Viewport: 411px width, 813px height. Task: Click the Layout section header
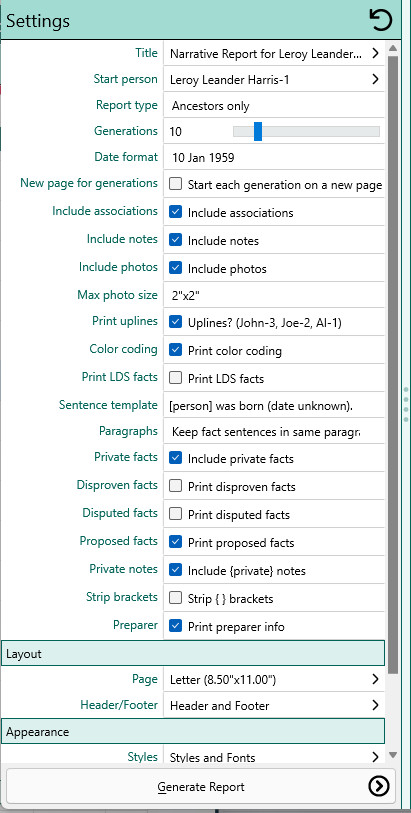point(193,653)
